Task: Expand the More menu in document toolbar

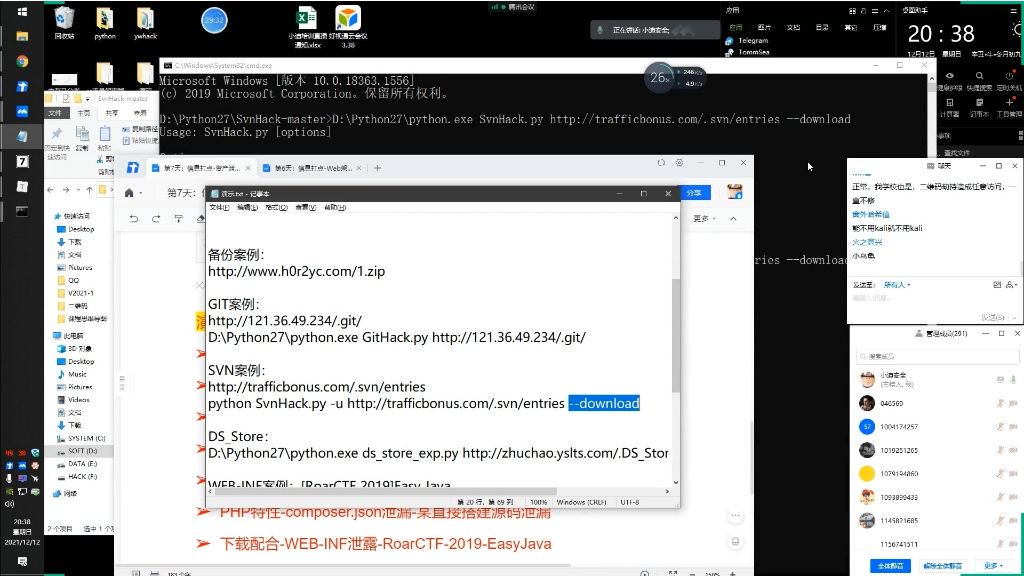Action: [704, 219]
